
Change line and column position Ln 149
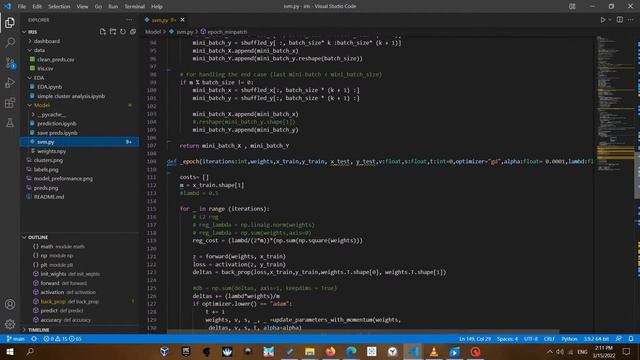point(475,339)
